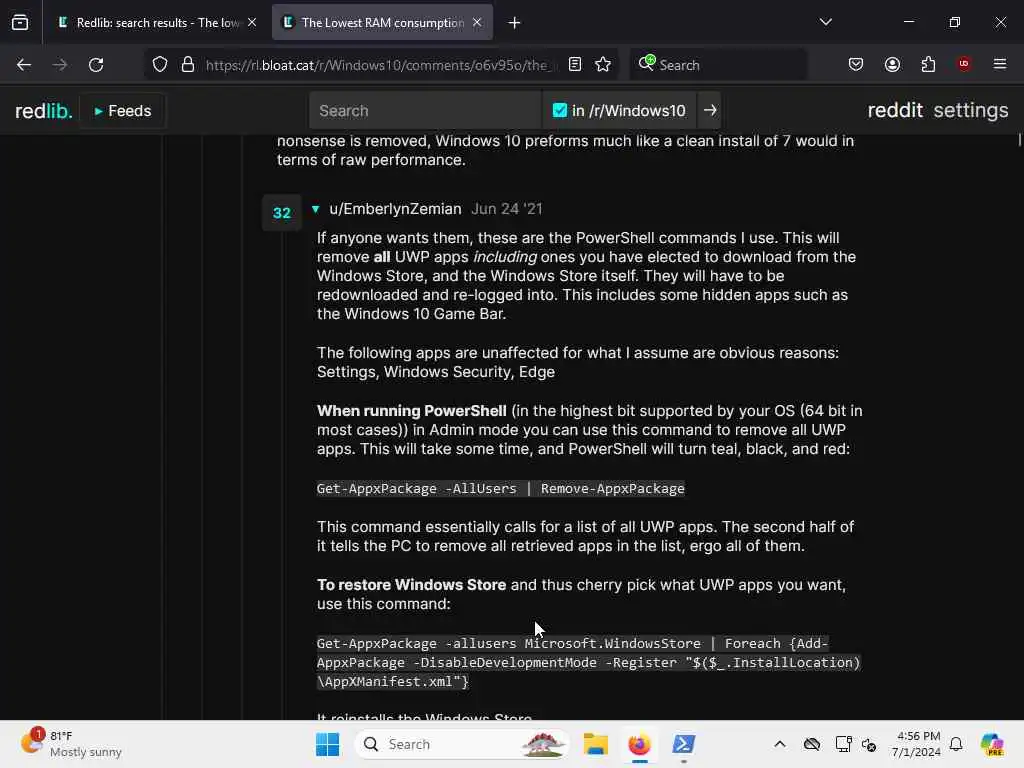Launch Copilot preview taskbar icon
The image size is (1024, 768).
(x=992, y=744)
